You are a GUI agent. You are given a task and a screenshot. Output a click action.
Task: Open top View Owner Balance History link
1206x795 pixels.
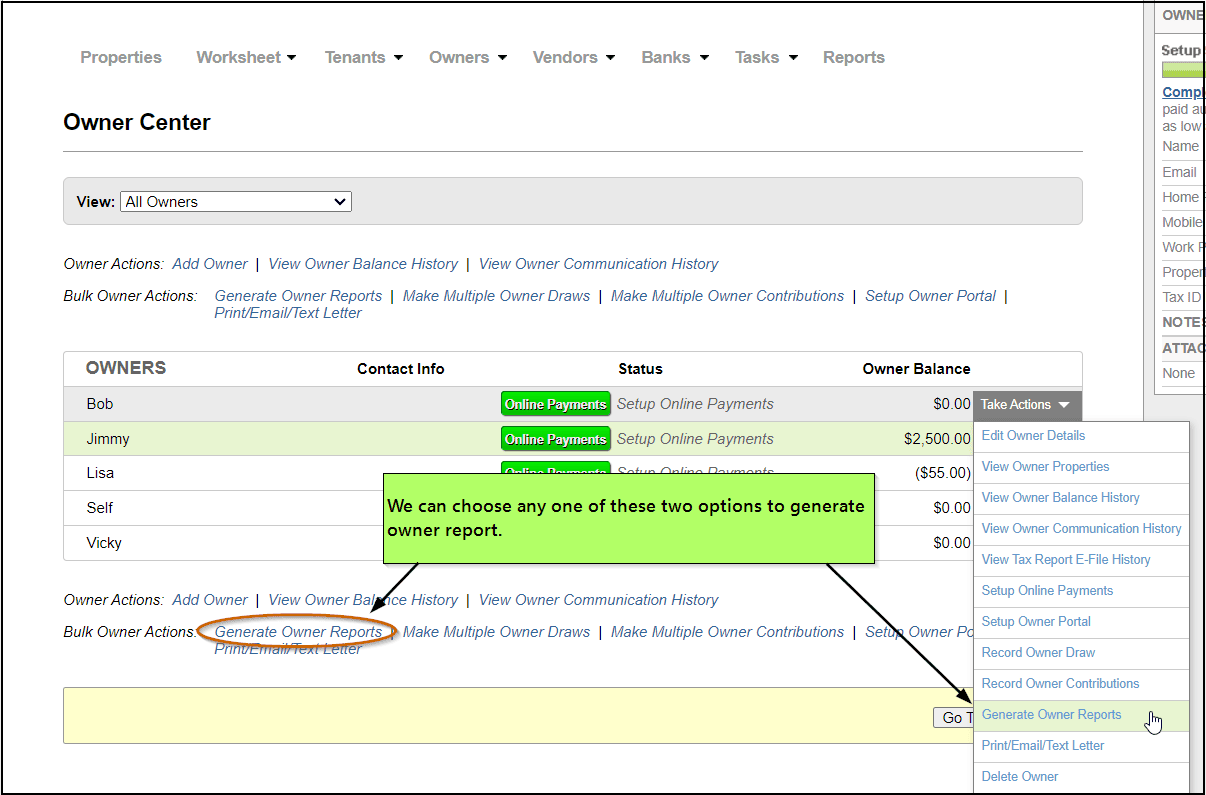coord(363,264)
